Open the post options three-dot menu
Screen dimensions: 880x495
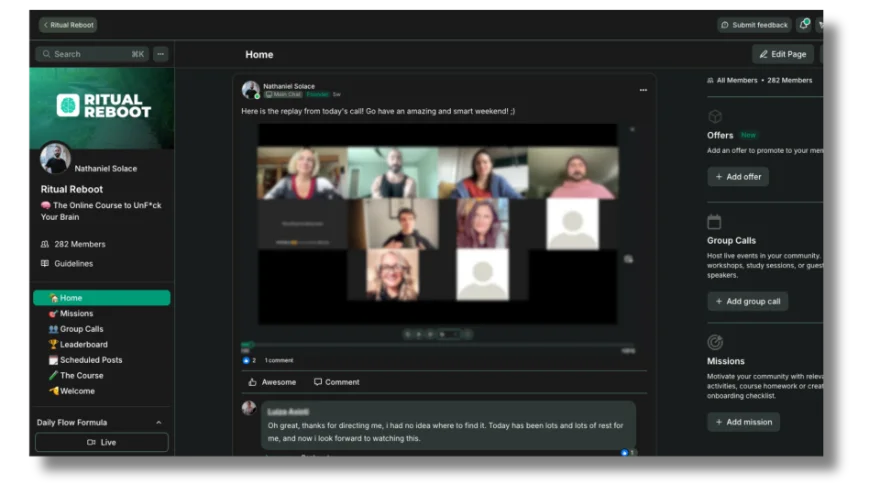point(643,90)
